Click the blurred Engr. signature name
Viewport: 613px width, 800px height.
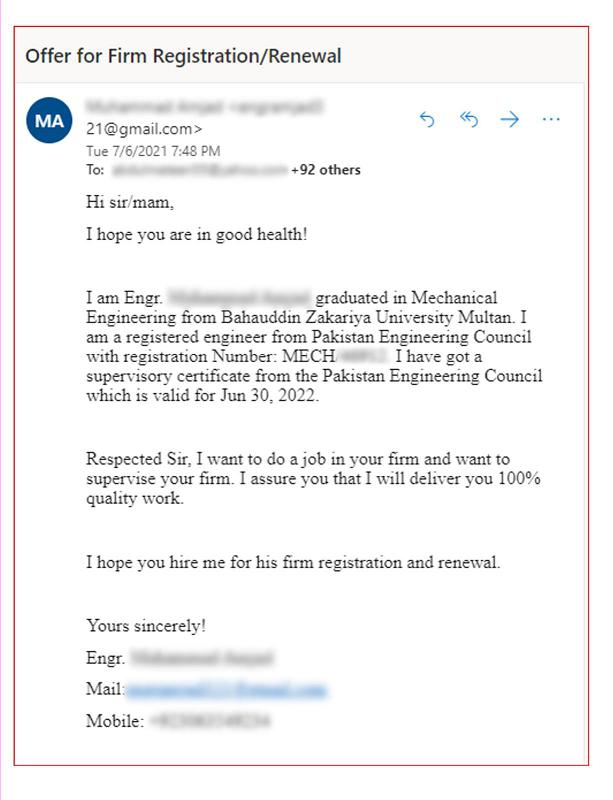[202, 658]
